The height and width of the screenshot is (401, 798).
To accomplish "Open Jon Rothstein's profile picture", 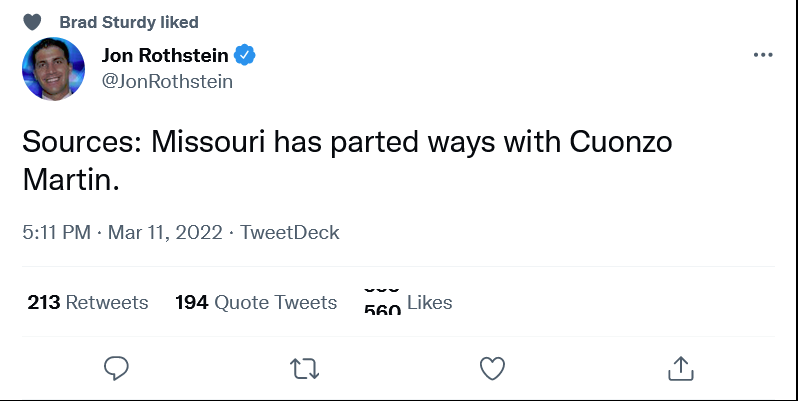I will 53,69.
